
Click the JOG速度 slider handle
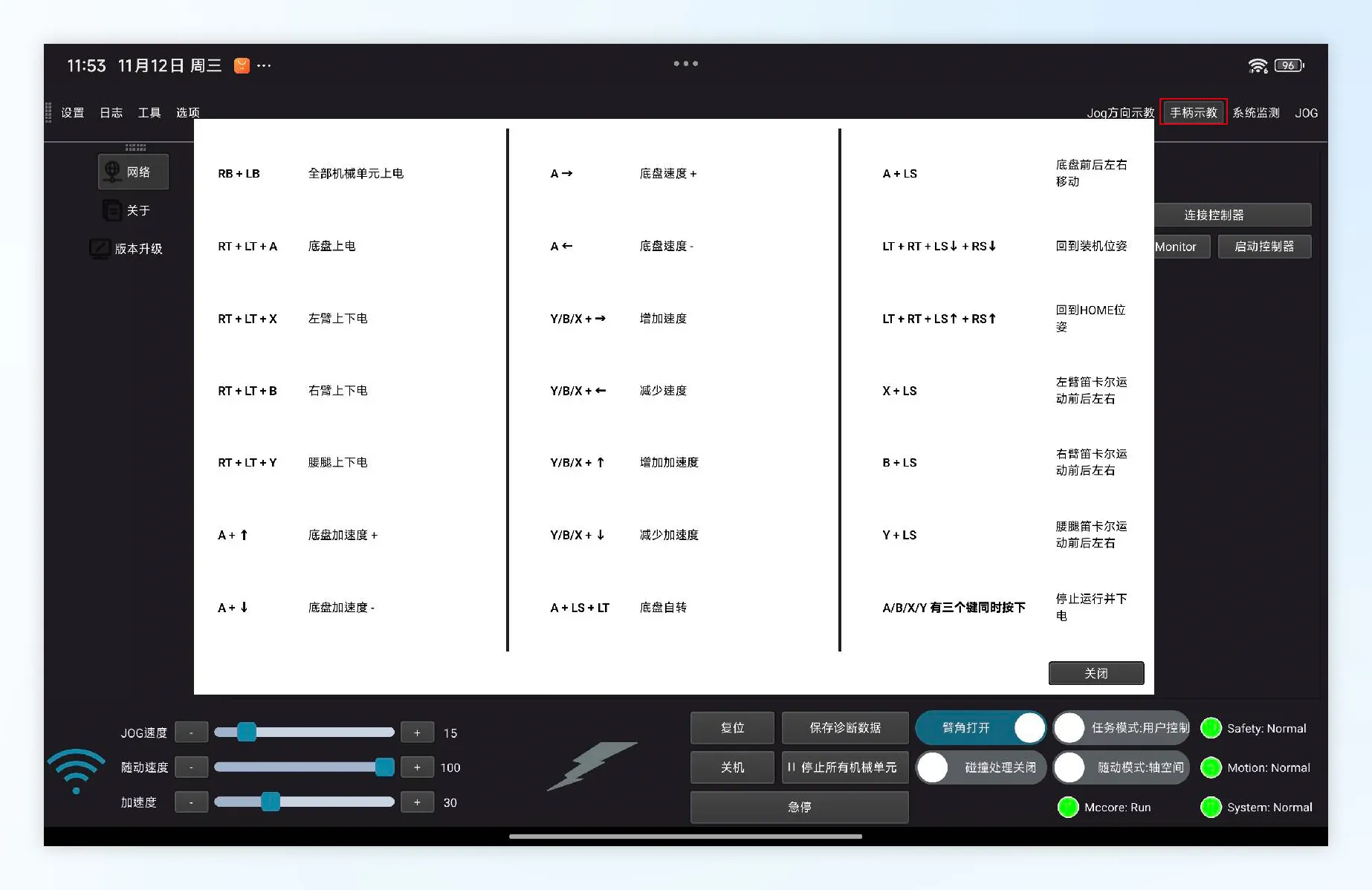pyautogui.click(x=247, y=733)
